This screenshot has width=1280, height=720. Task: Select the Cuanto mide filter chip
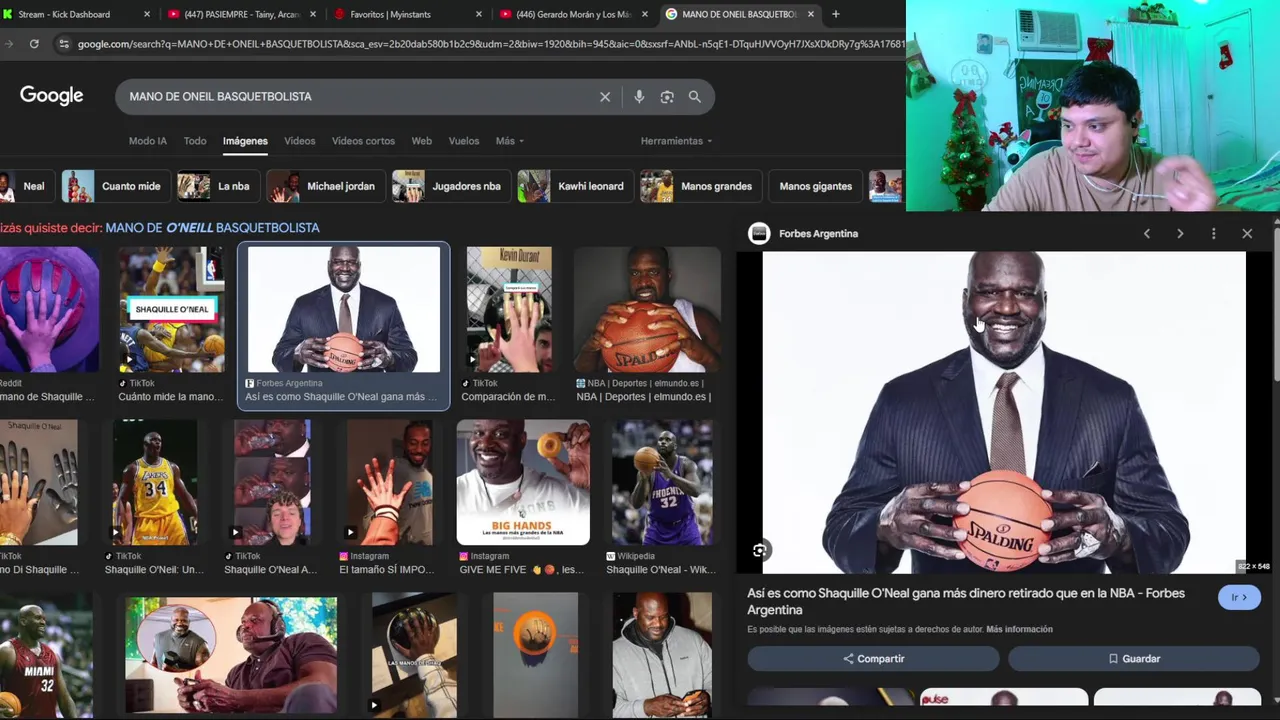point(115,186)
